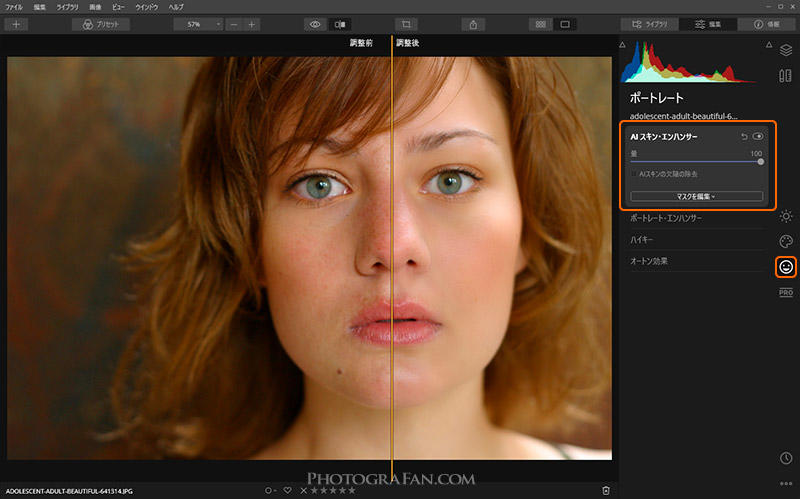Open the Canvas tools icon
This screenshot has height=499, width=800.
click(x=786, y=76)
